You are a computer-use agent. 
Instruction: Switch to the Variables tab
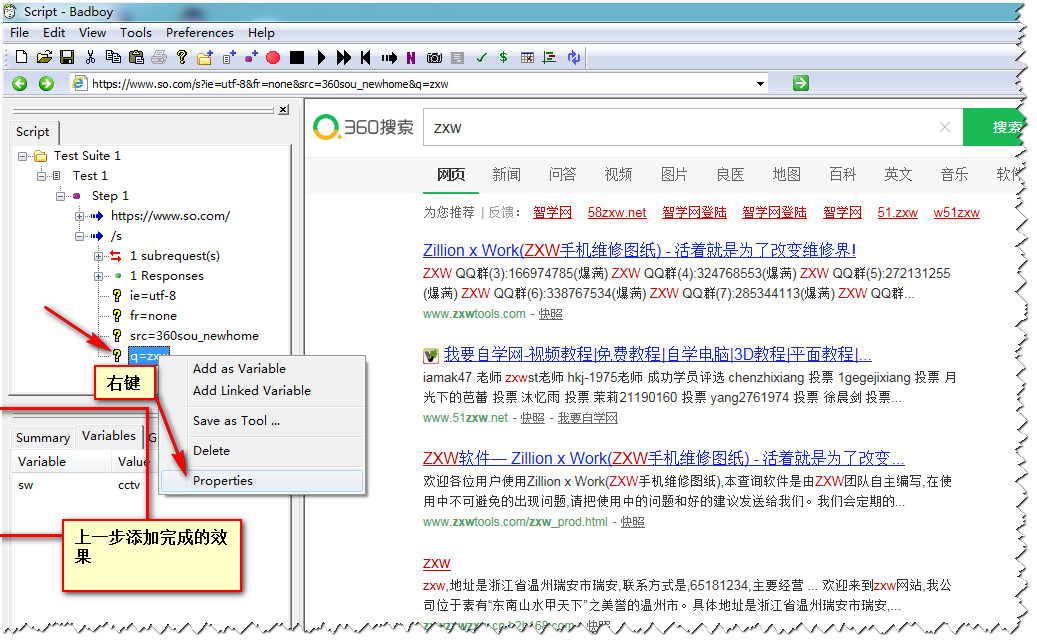(109, 436)
